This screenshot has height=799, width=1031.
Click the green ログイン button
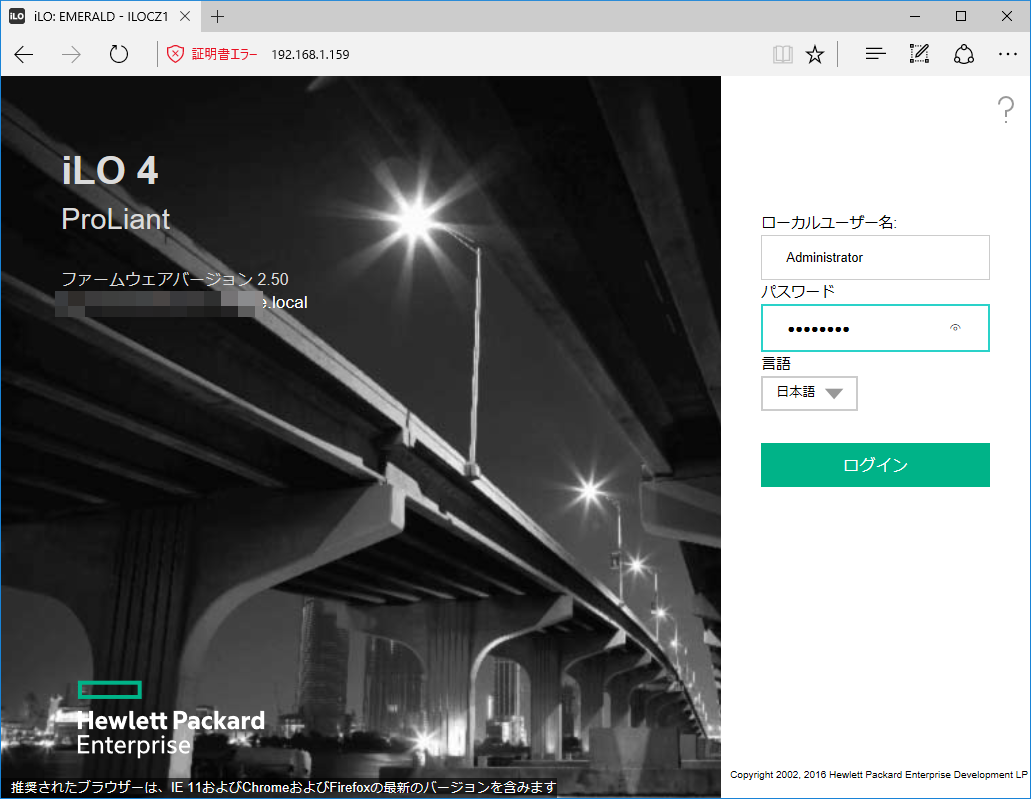point(875,465)
